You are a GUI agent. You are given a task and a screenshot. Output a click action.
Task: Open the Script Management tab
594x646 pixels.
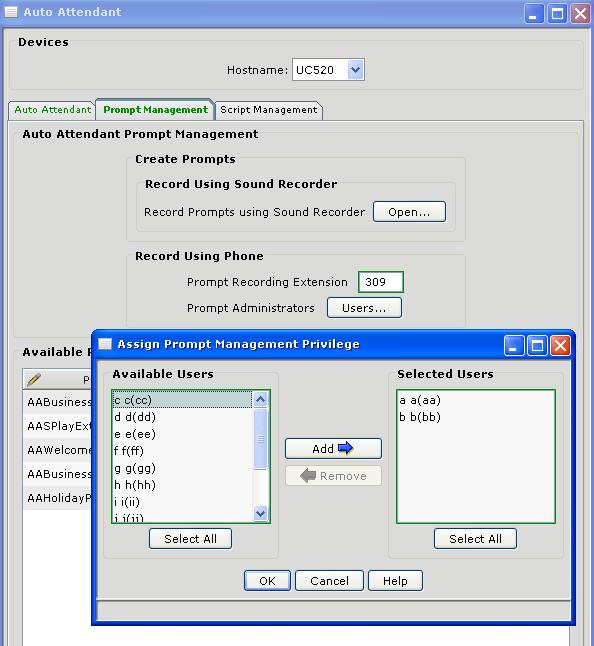point(269,110)
